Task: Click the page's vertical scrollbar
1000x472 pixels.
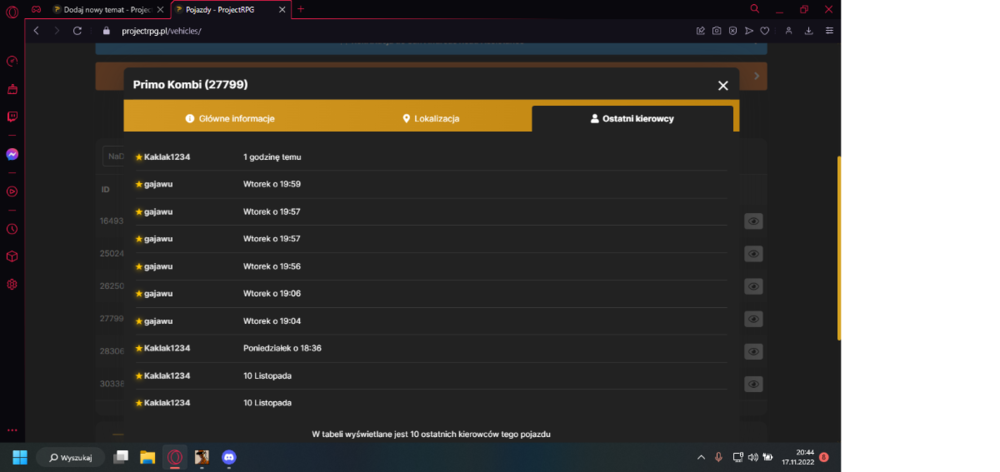Action: (x=839, y=248)
